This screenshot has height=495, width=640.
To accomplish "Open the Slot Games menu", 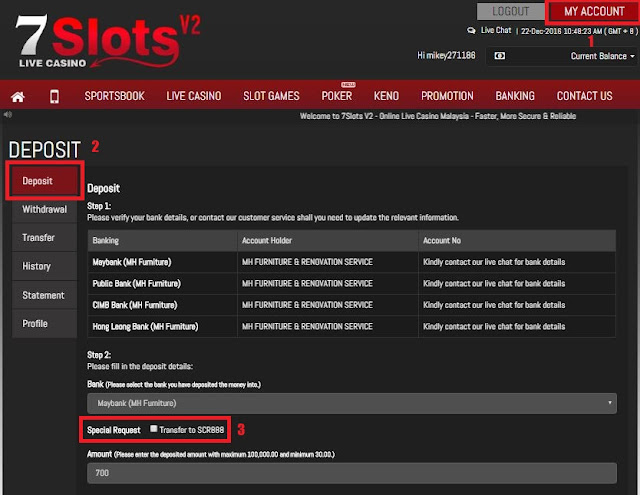I will click(271, 96).
